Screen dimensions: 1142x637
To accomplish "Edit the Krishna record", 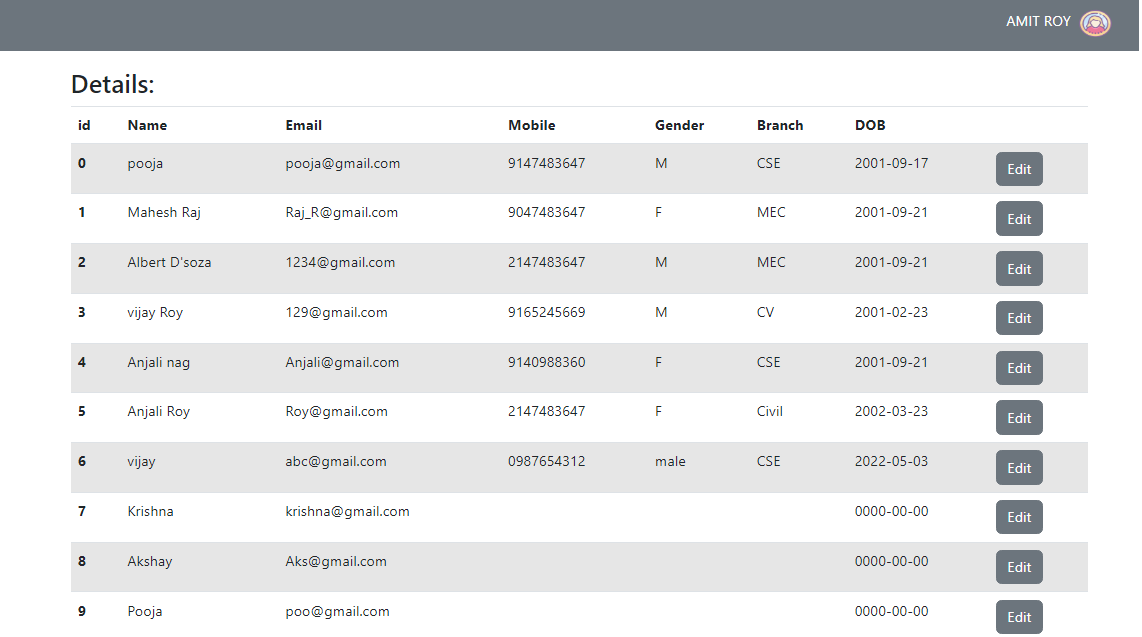I will (1019, 518).
